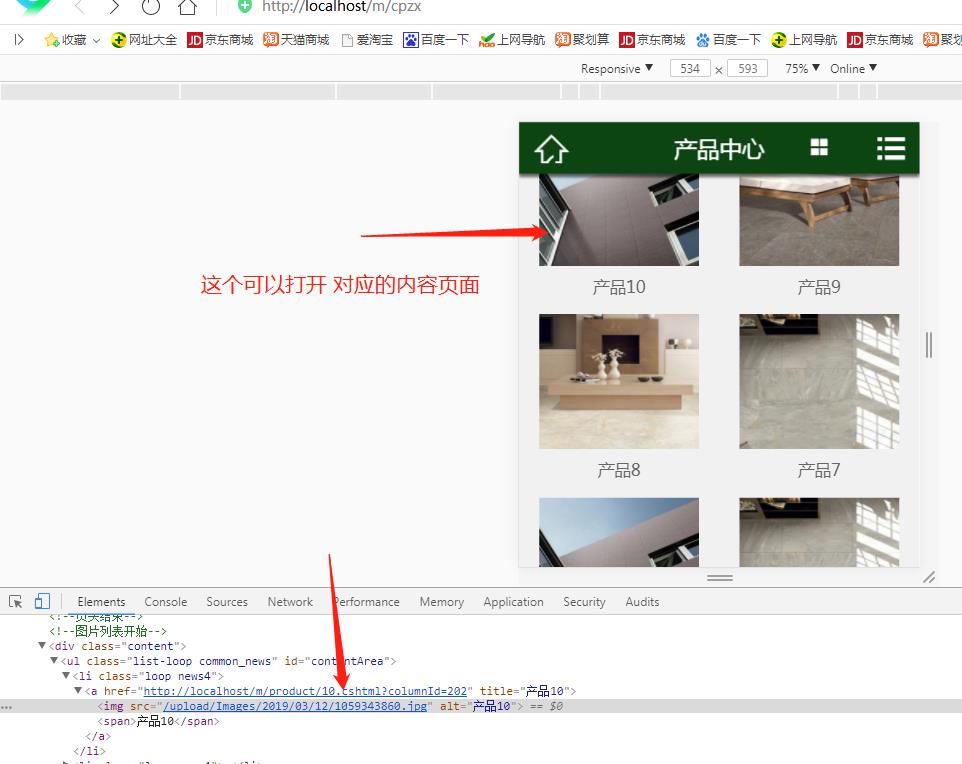Open the Online throttling dropdown

click(853, 69)
